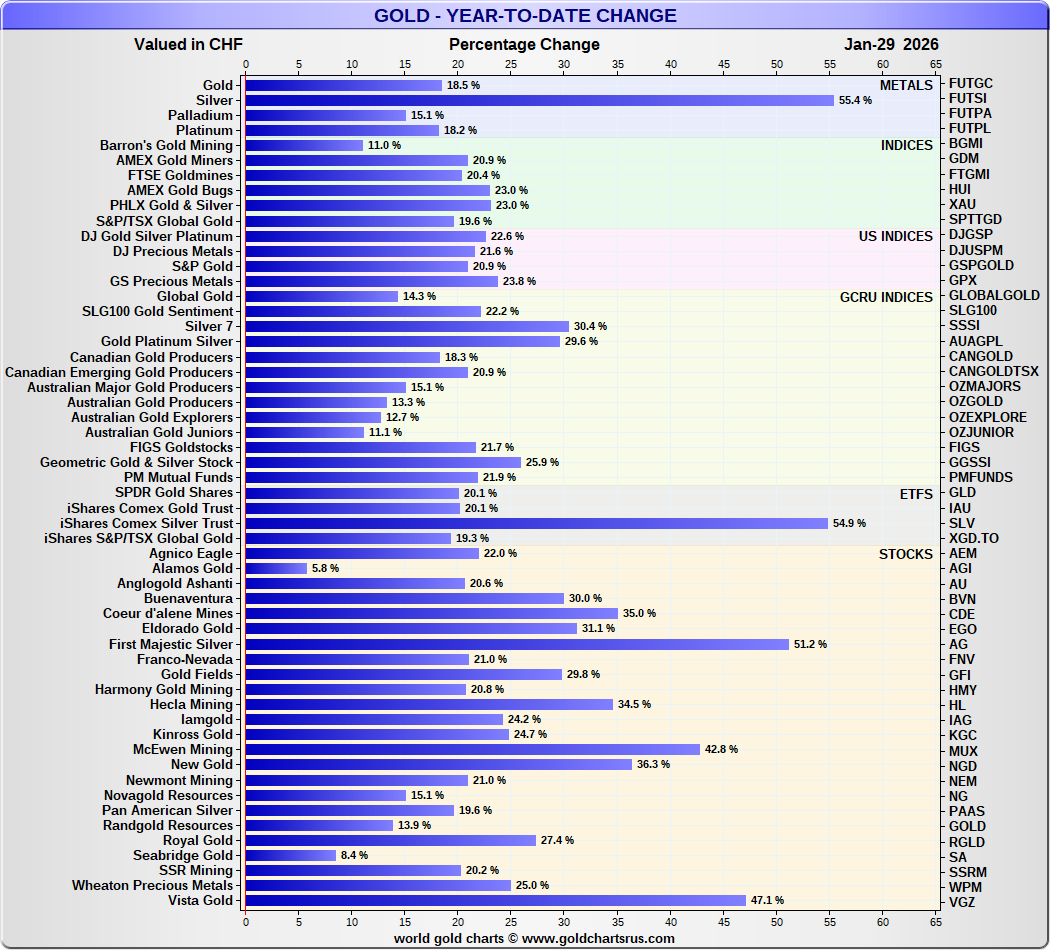Image resolution: width=1050 pixels, height=950 pixels.
Task: Click the SLV ticker symbol
Action: [962, 524]
